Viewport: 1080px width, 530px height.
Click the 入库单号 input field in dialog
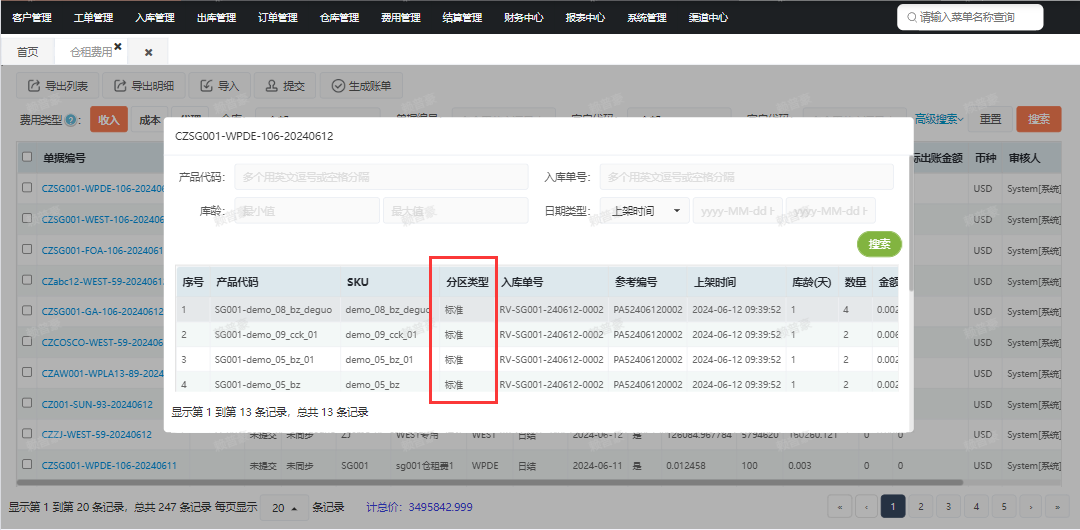click(x=747, y=177)
